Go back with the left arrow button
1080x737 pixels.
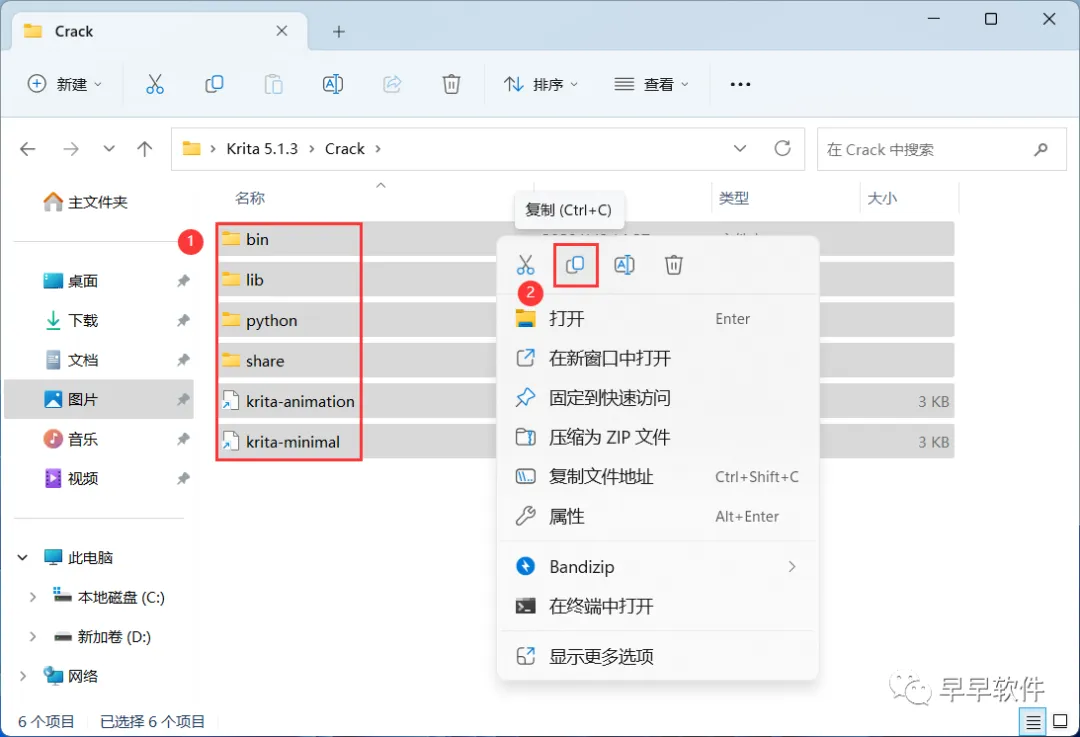28,149
